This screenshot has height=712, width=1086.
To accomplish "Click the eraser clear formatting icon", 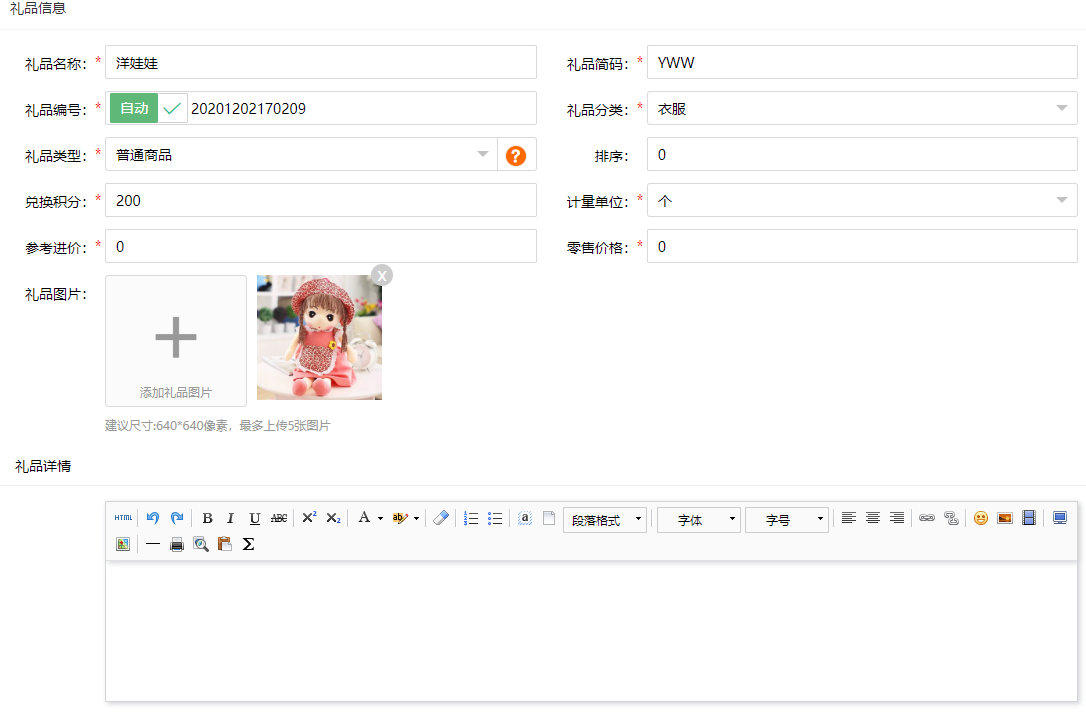I will point(441,518).
